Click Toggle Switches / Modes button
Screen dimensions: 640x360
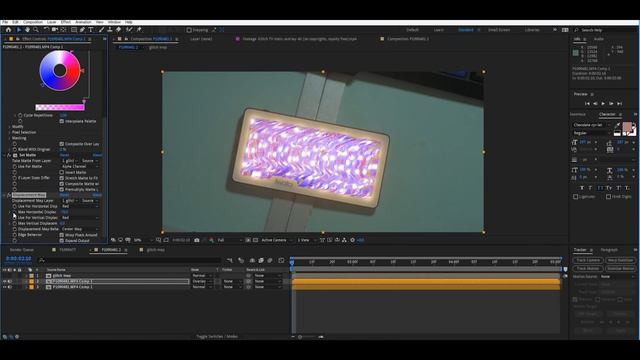point(217,337)
